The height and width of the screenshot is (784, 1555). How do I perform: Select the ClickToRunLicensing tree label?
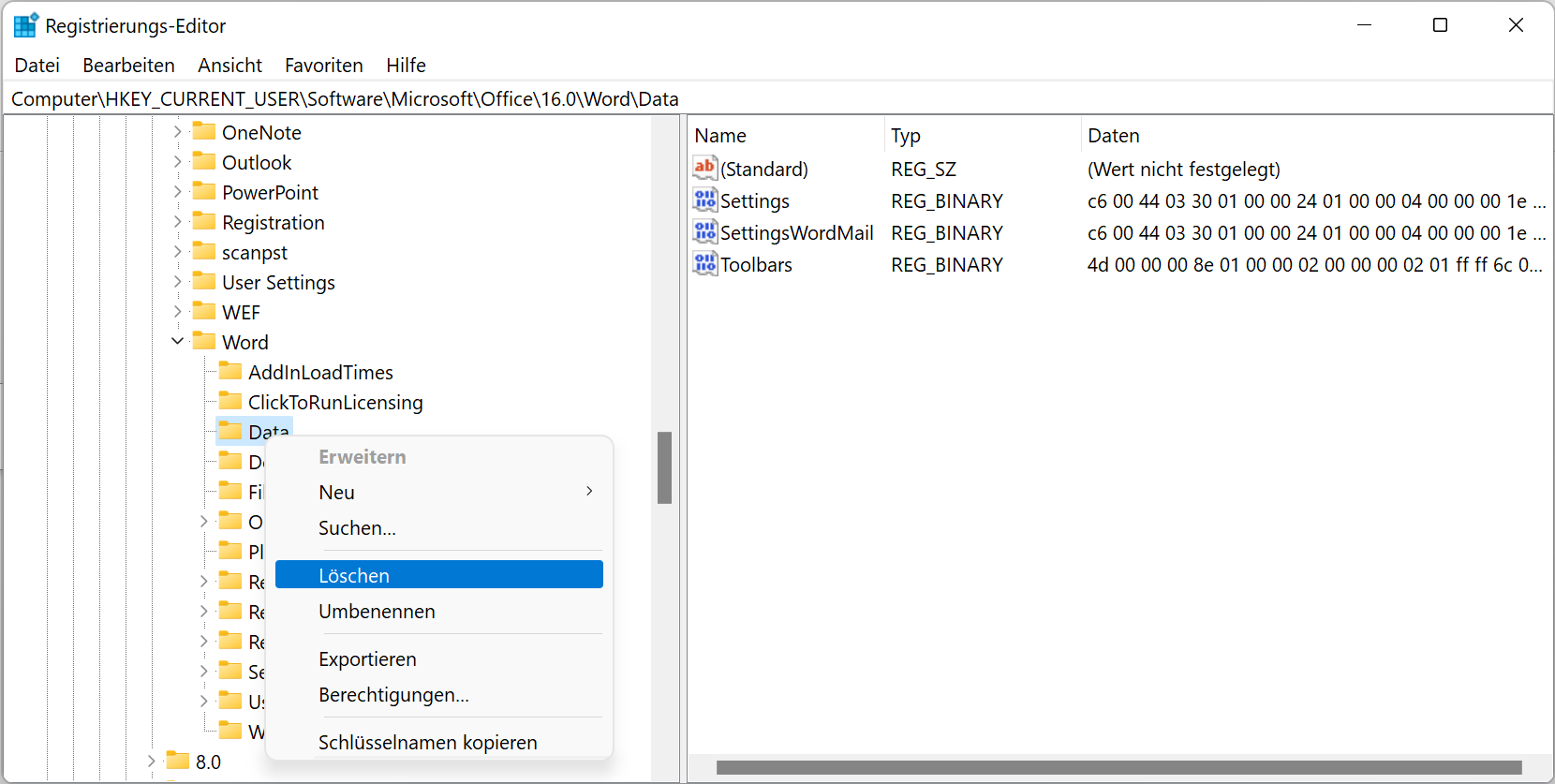coord(335,402)
